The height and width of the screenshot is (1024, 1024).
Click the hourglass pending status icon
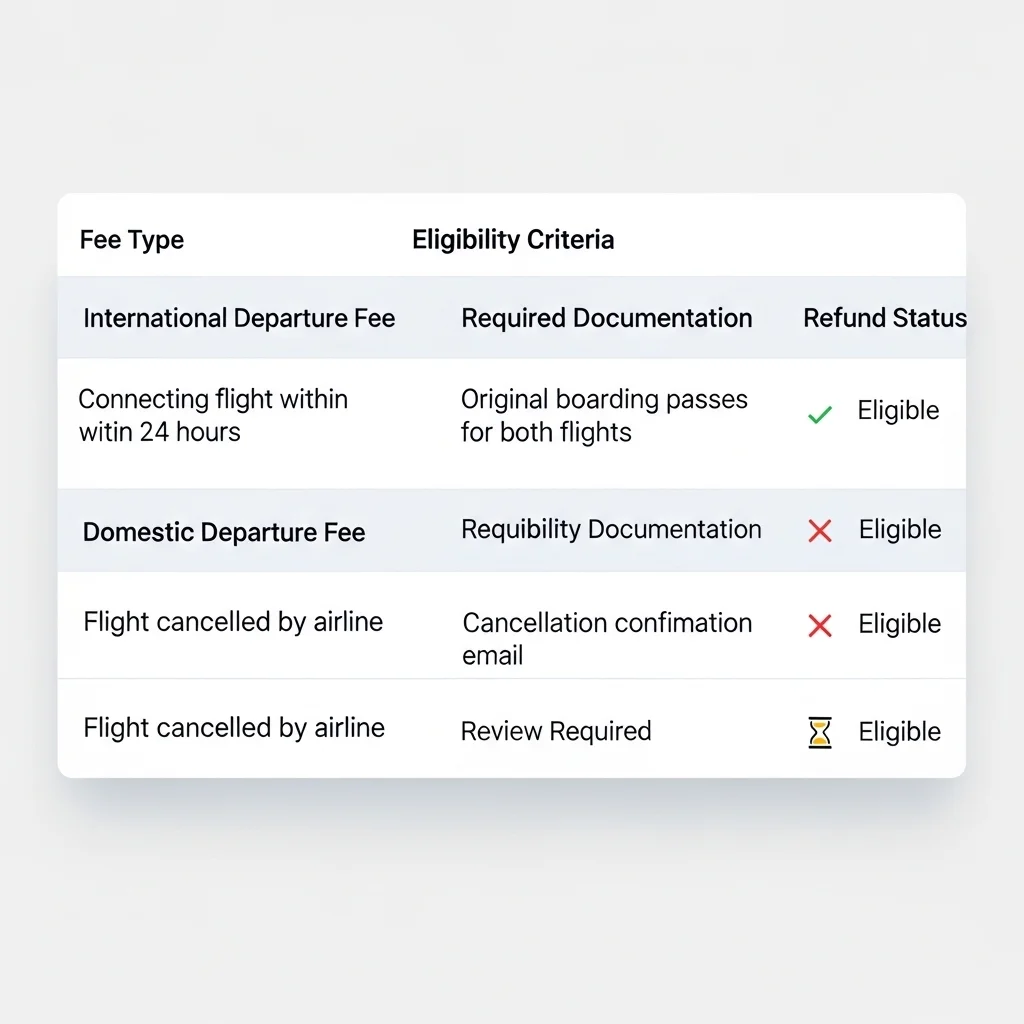coord(820,734)
